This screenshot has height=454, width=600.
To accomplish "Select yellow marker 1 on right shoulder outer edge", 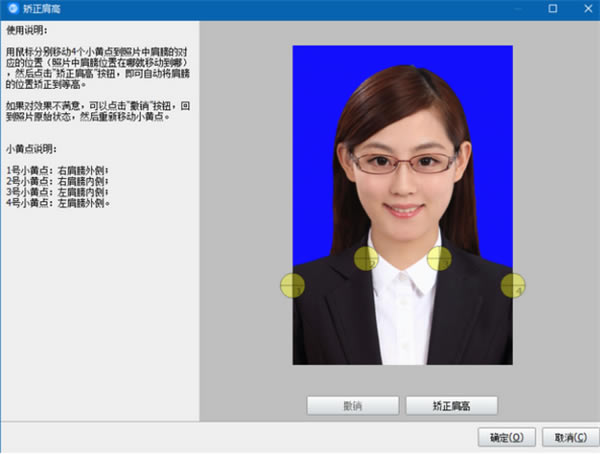I will click(x=293, y=286).
